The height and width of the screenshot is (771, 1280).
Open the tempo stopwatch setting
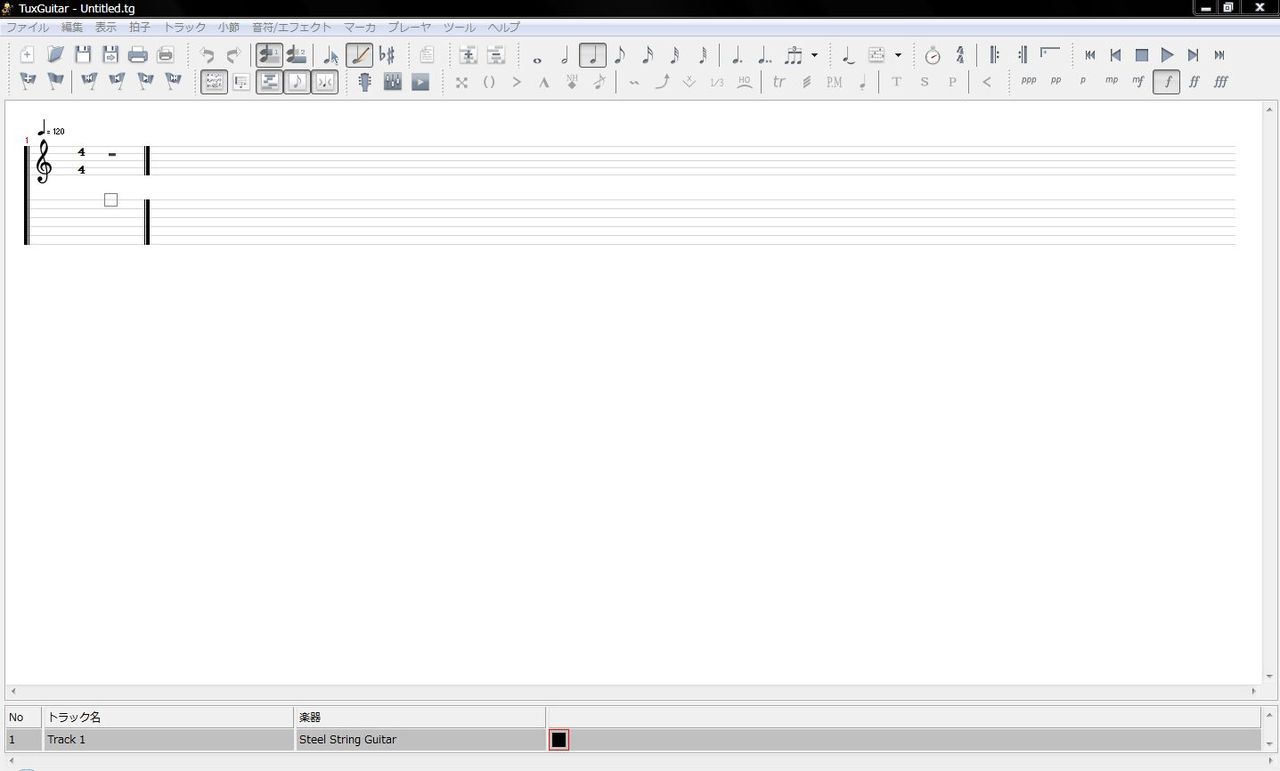coord(932,55)
